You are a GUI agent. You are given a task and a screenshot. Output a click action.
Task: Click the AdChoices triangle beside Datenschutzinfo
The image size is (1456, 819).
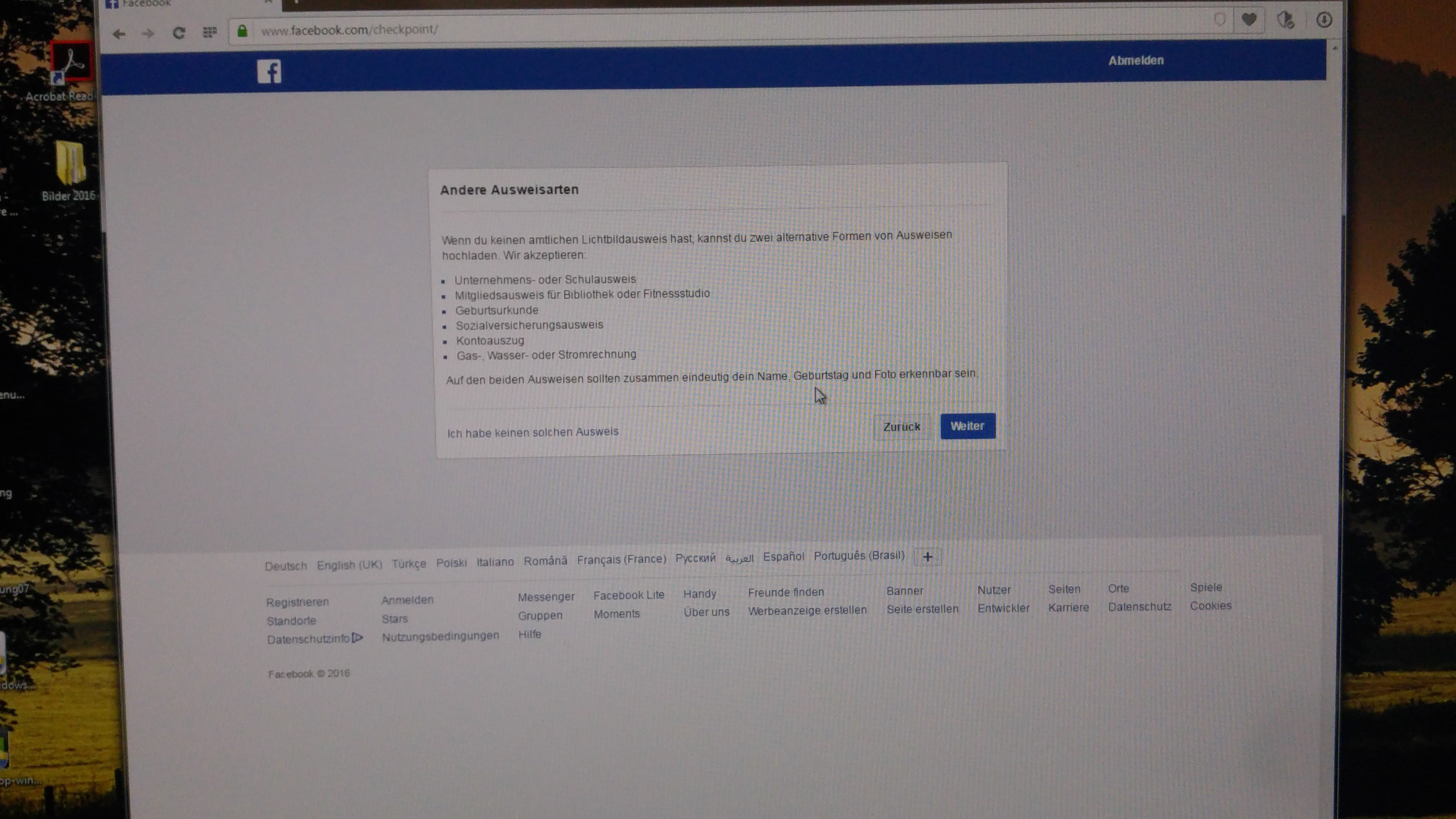[x=357, y=638]
